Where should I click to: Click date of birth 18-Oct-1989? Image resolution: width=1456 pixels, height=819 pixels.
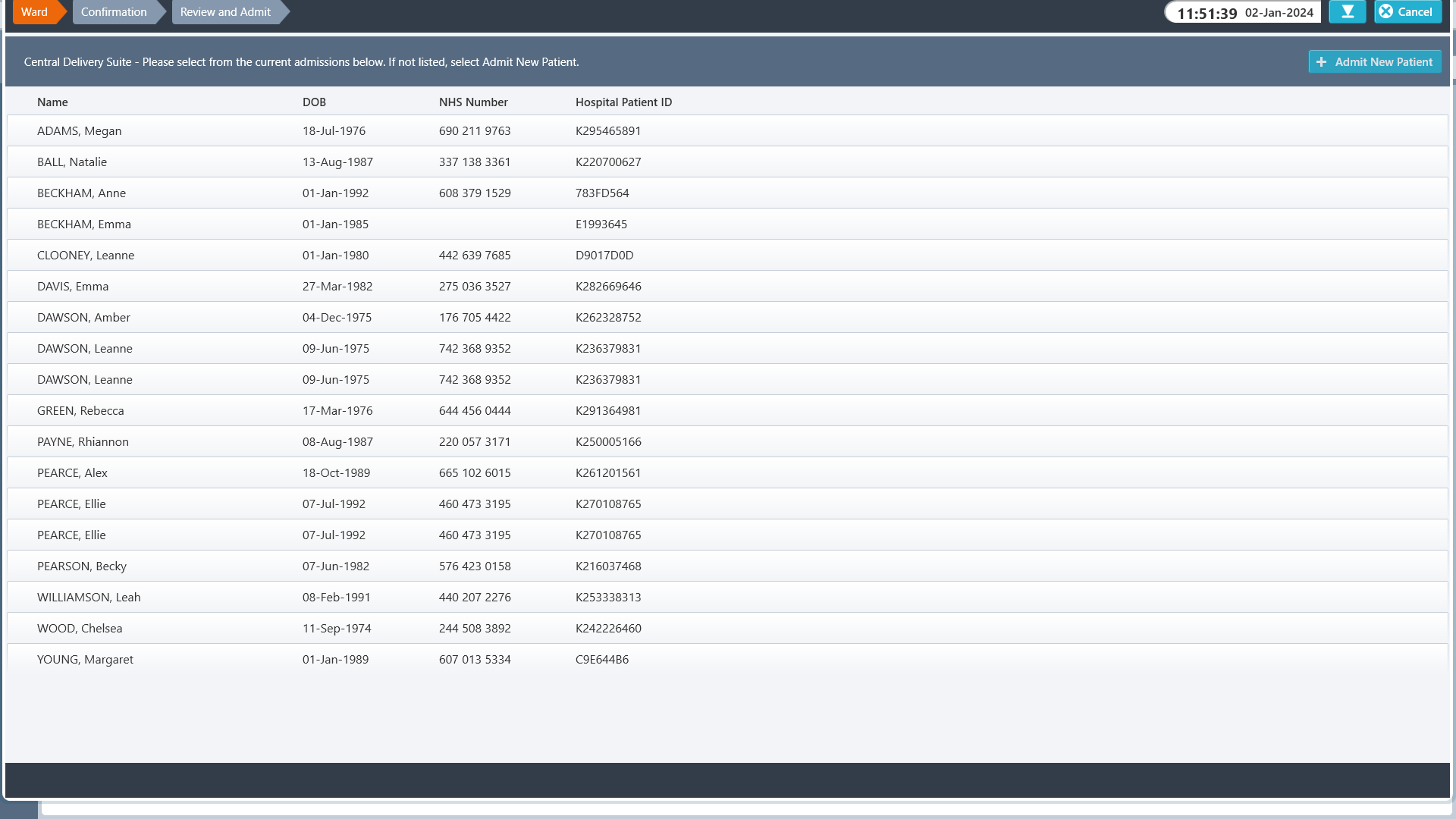(x=336, y=472)
